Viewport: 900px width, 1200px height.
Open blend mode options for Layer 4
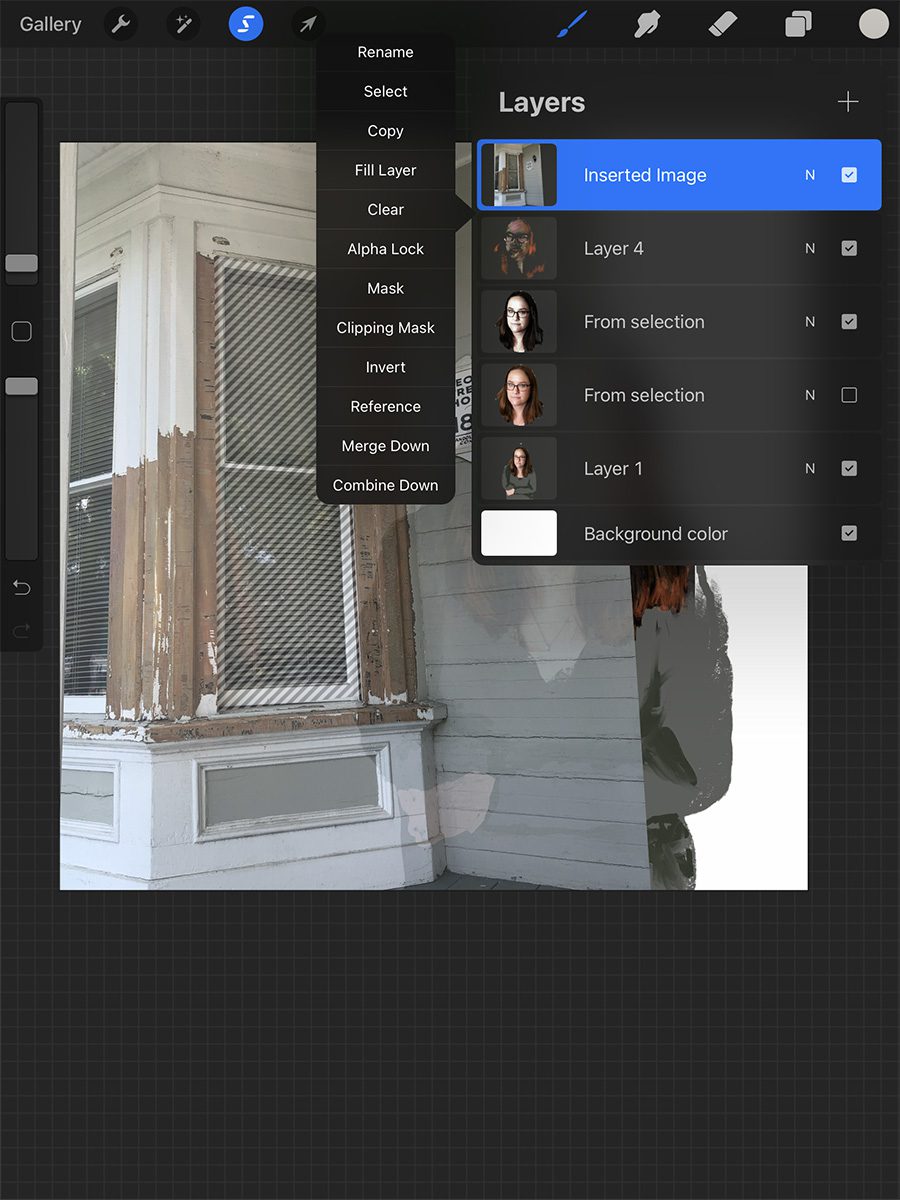tap(810, 248)
